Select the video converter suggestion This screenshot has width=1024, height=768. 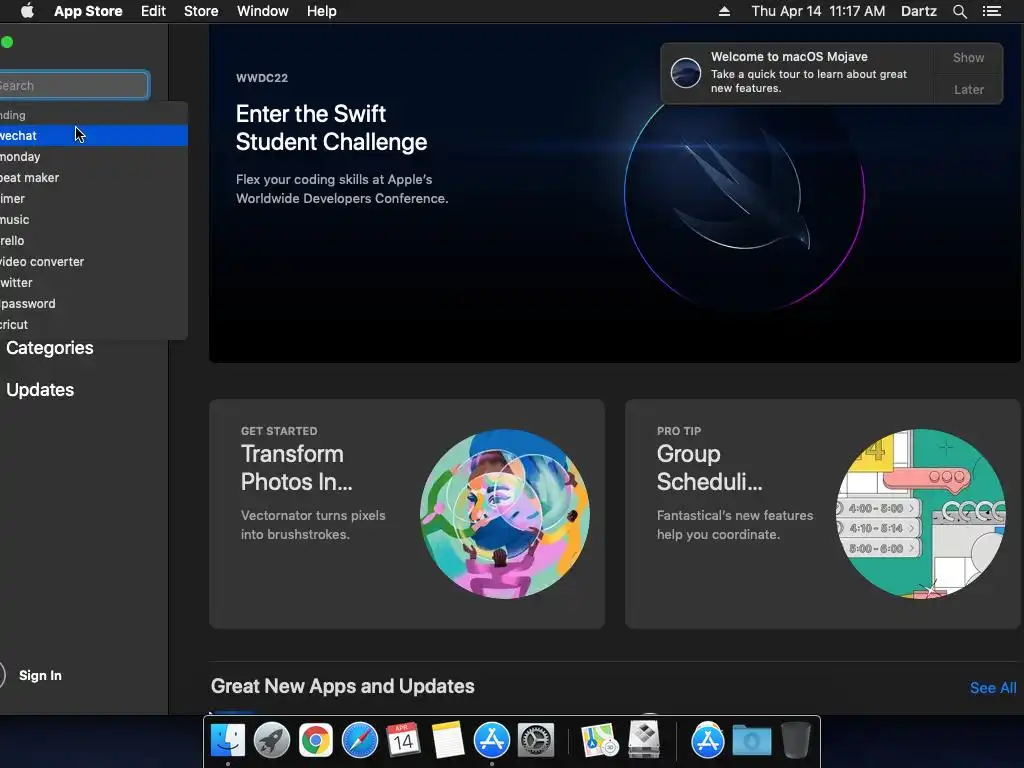coord(93,261)
